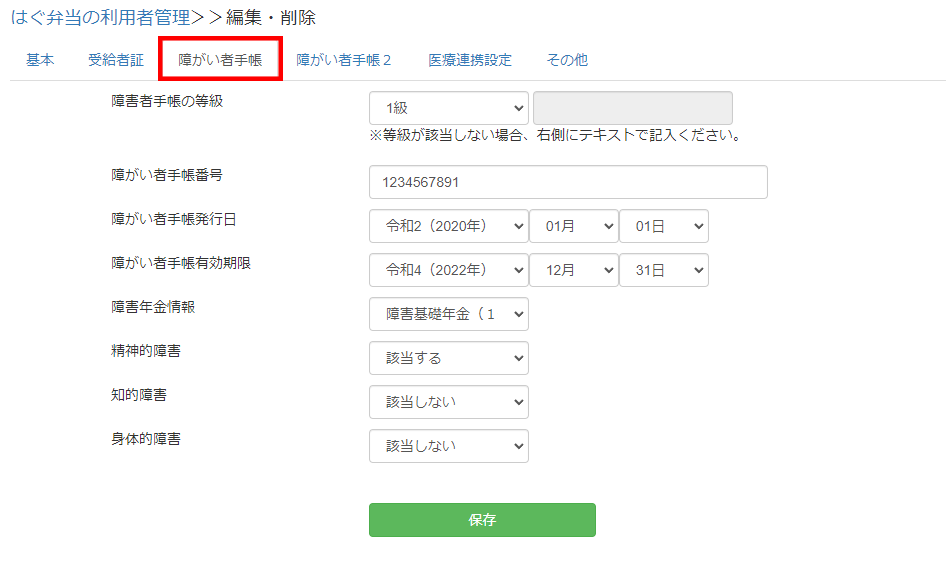
Task: Switch to the 受給者証 tab
Action: (x=116, y=60)
